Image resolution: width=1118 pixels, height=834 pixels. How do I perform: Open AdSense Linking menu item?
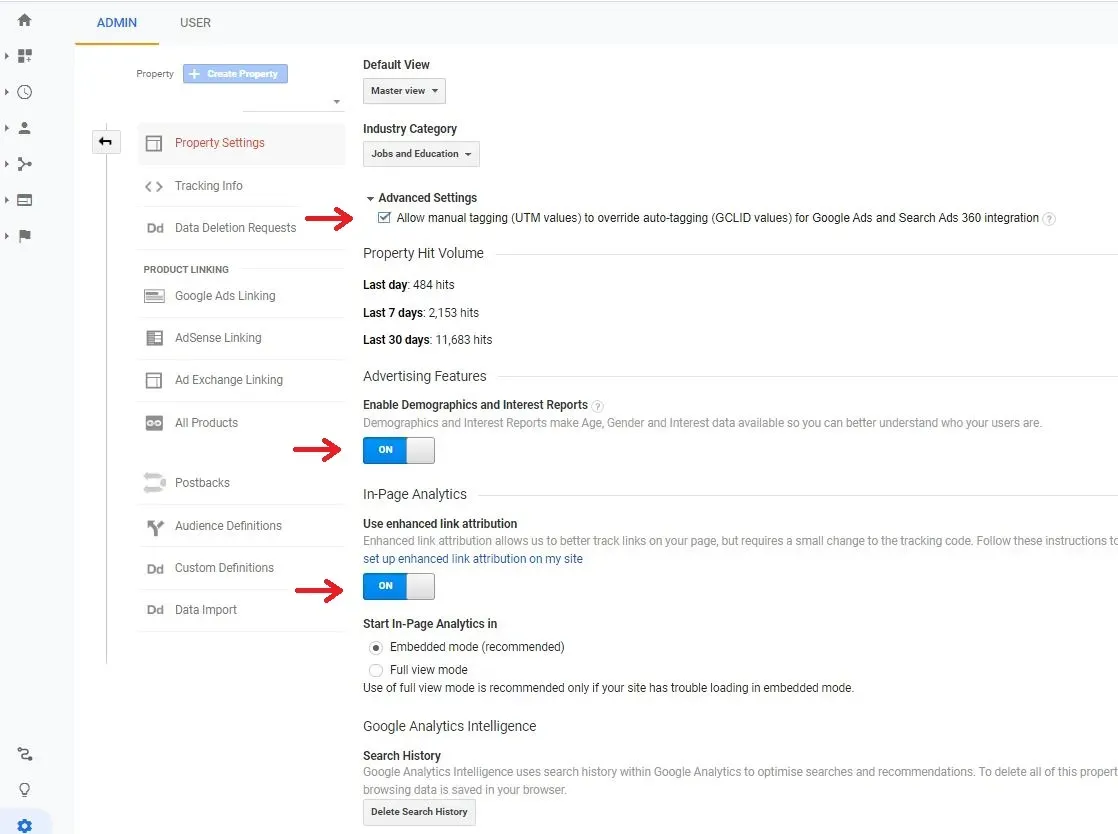coord(241,338)
